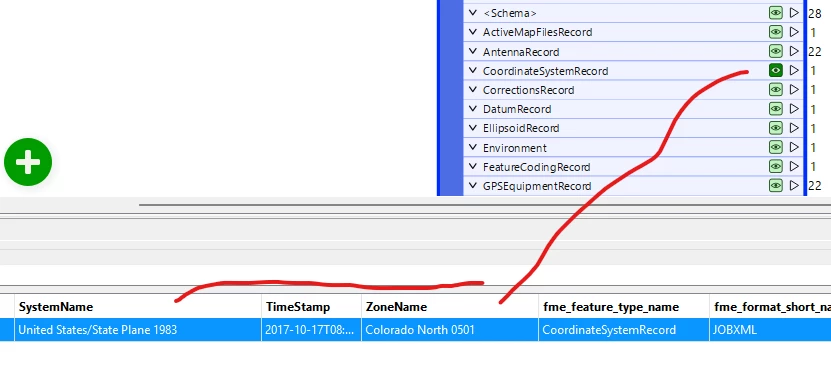831x371 pixels.
Task: Click the fme_format_short_name column header
Action: pyautogui.click(x=772, y=307)
